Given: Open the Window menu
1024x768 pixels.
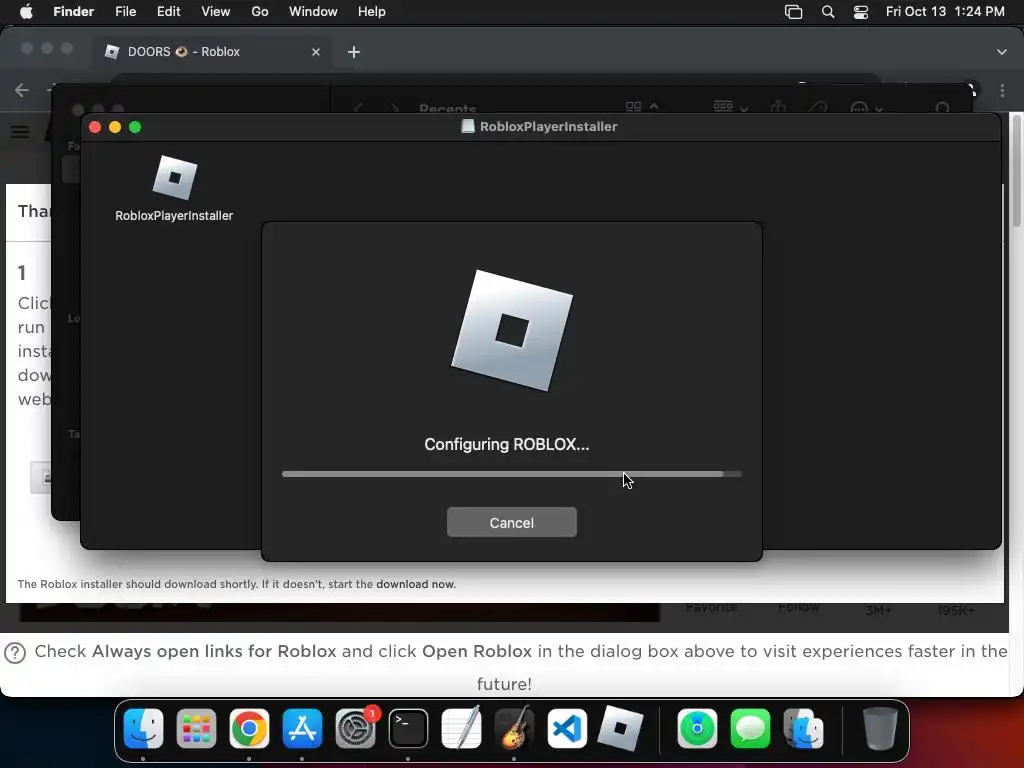Looking at the screenshot, I should (x=313, y=12).
